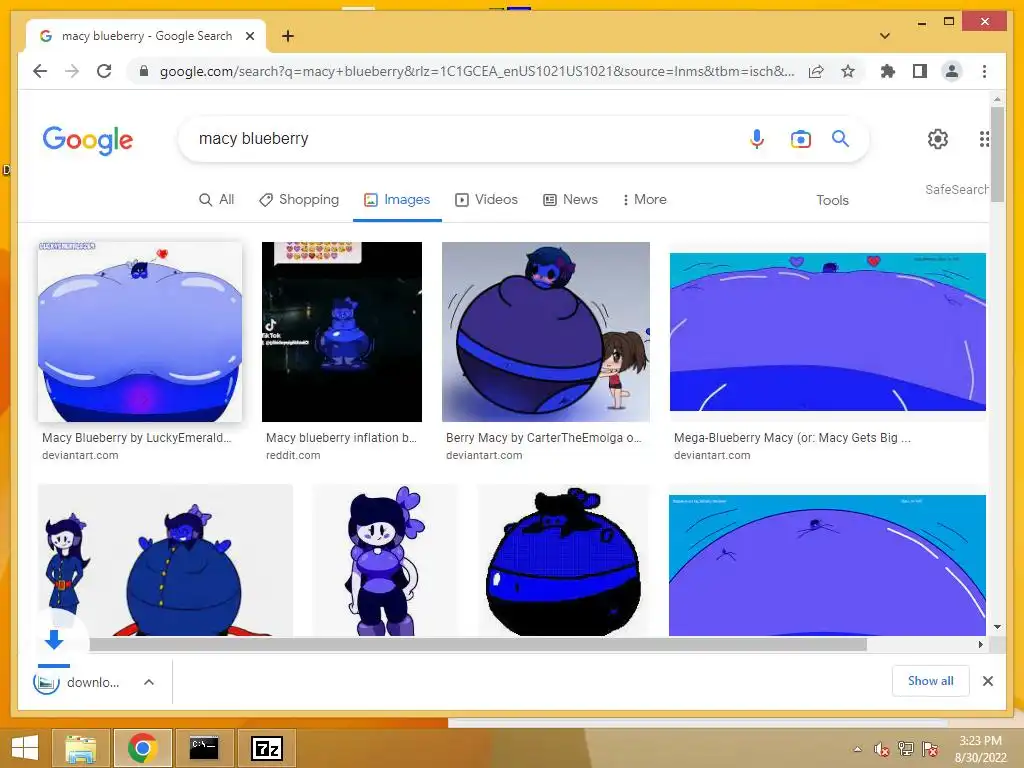Click the Mega-Blueberry Macy title text
Viewport: 1024px width, 768px height.
(x=792, y=438)
